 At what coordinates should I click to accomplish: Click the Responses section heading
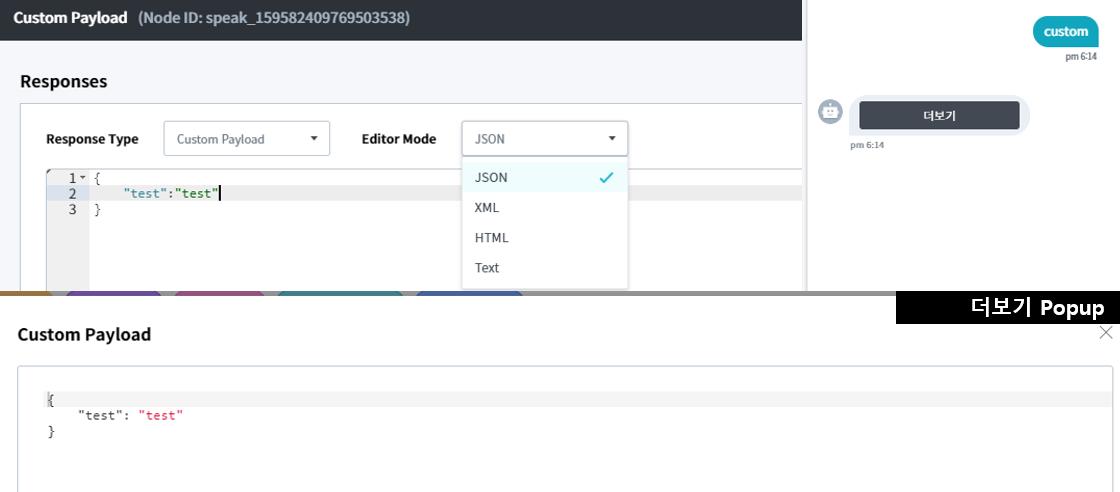click(x=63, y=81)
